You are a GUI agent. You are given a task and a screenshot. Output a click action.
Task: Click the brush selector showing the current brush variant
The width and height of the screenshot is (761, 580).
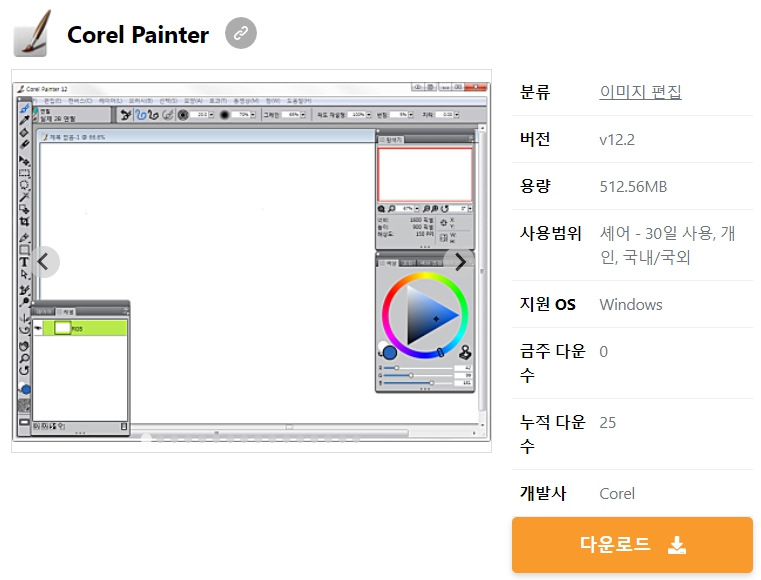pyautogui.click(x=71, y=115)
